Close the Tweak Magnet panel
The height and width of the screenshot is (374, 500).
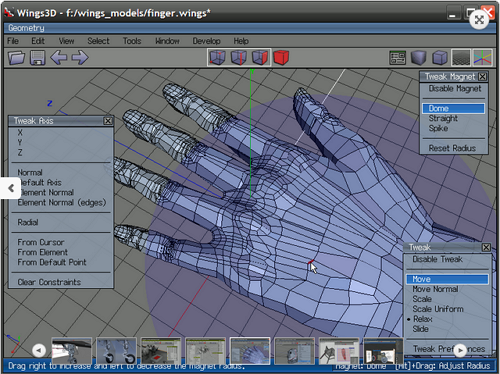point(482,77)
